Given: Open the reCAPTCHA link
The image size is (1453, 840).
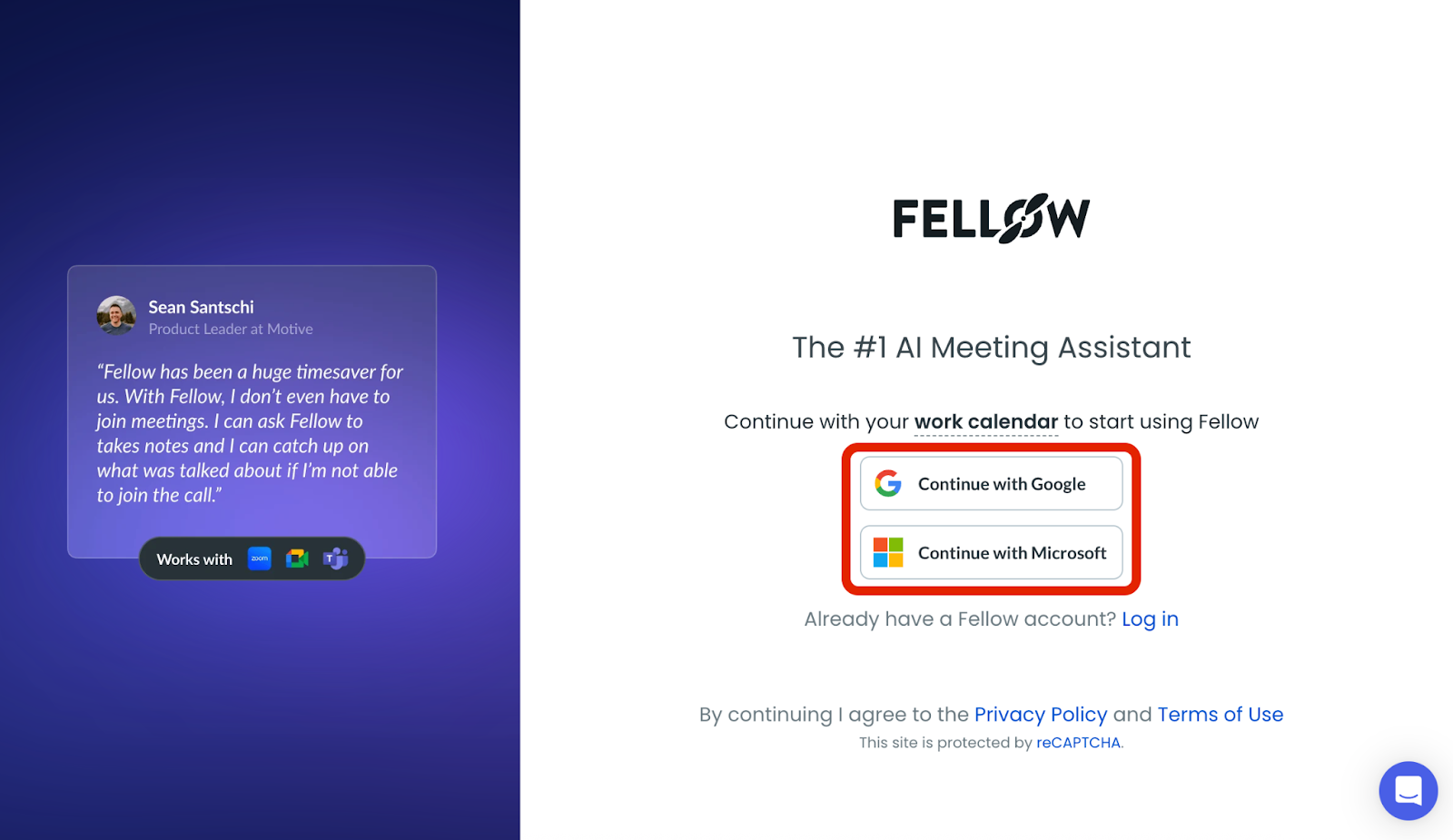Looking at the screenshot, I should pyautogui.click(x=1078, y=742).
